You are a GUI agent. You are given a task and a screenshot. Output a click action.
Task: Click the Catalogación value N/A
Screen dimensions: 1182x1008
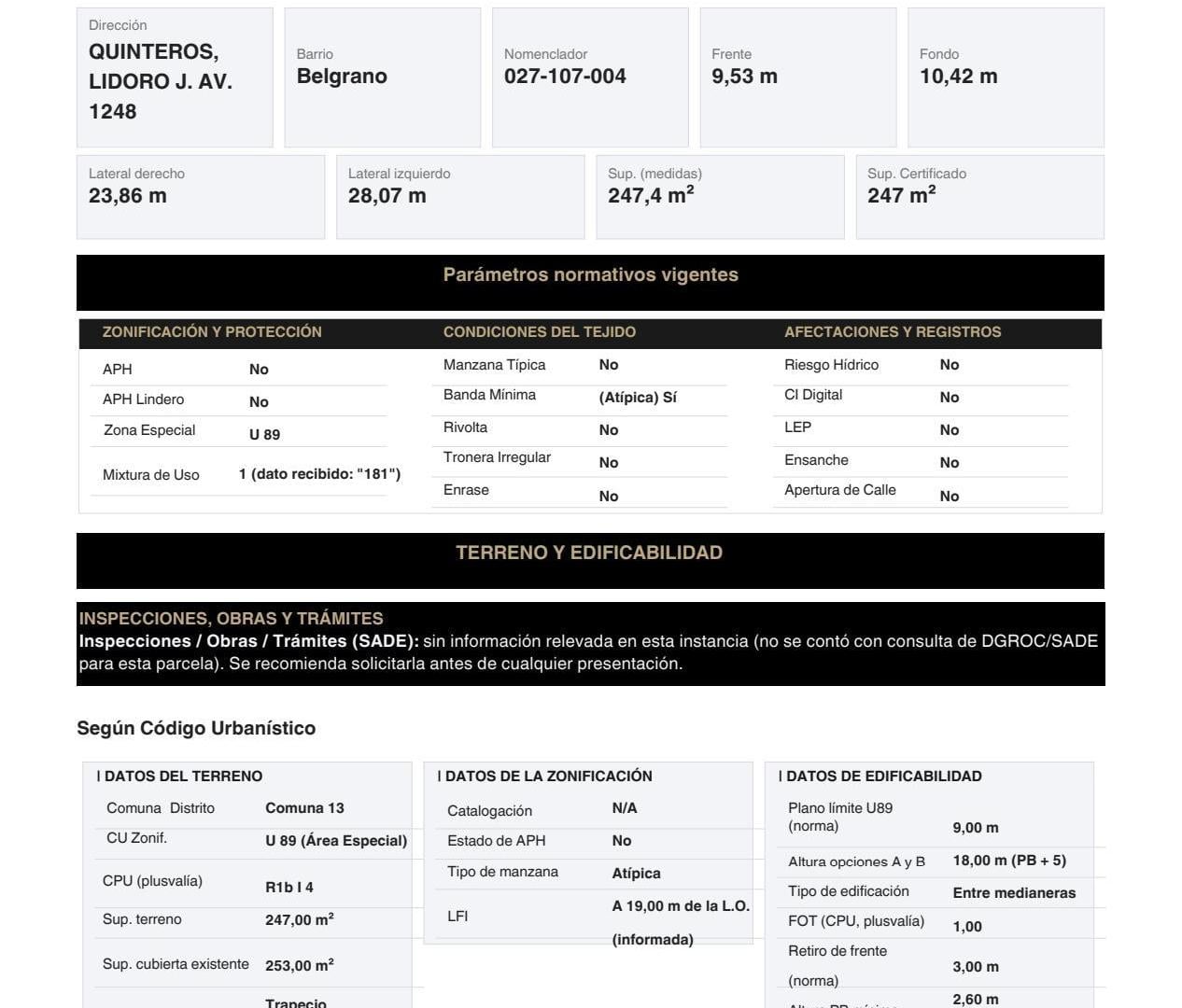[625, 808]
